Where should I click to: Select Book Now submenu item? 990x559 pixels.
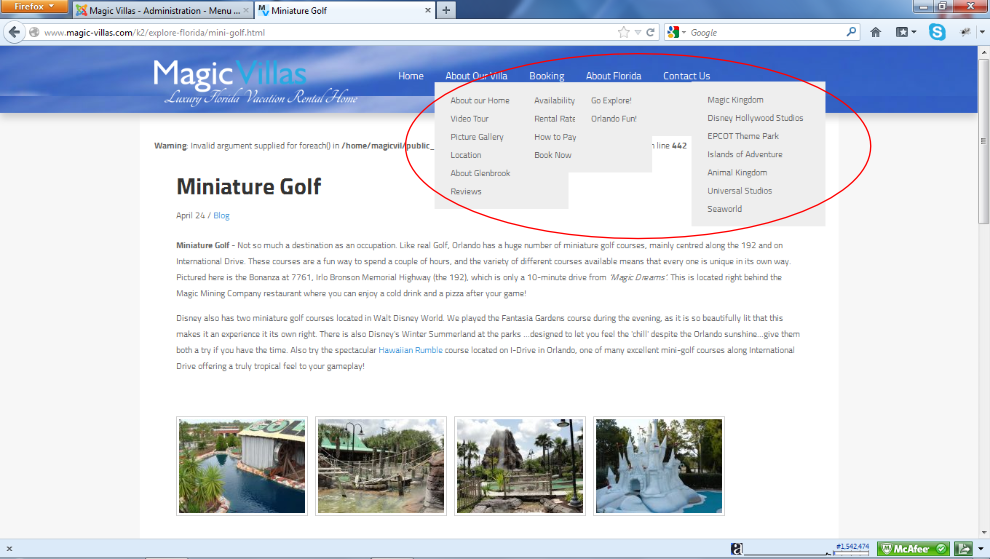point(552,155)
